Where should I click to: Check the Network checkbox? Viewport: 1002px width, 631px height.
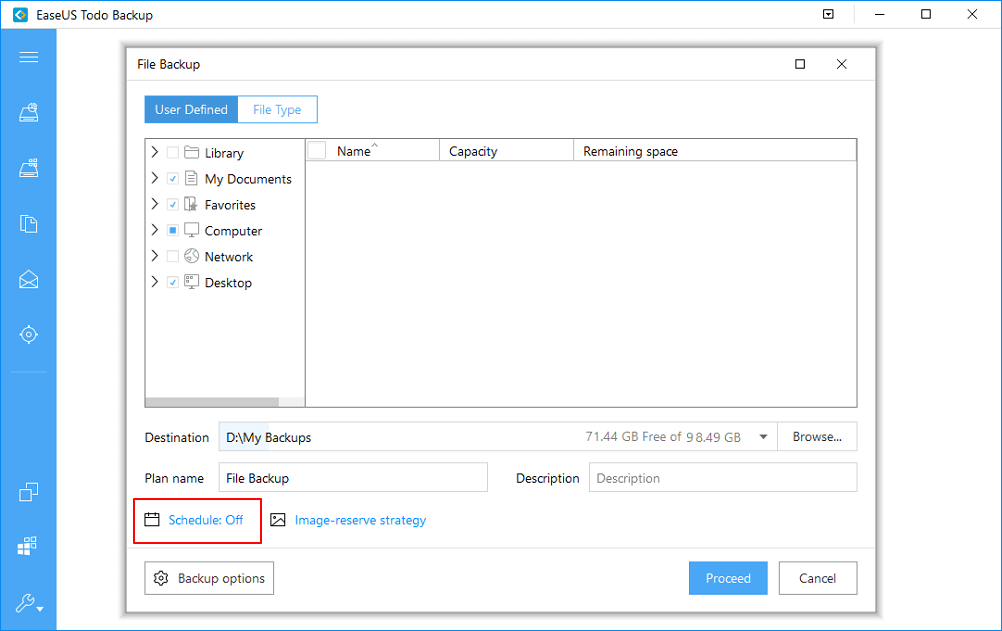click(x=173, y=256)
